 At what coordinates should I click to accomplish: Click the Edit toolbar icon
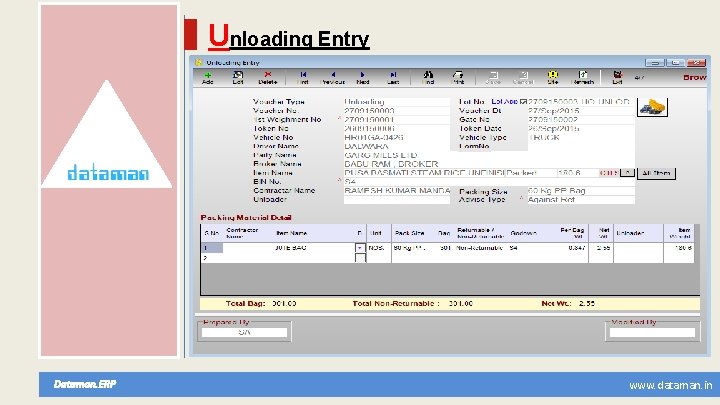238,78
